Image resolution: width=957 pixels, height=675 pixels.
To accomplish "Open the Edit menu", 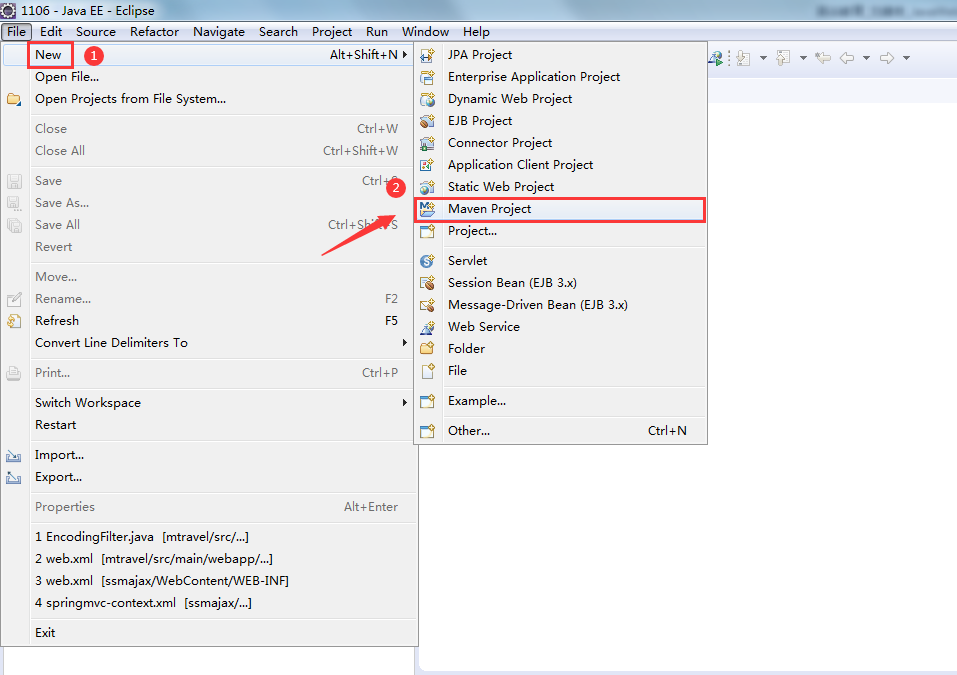I will pyautogui.click(x=51, y=32).
